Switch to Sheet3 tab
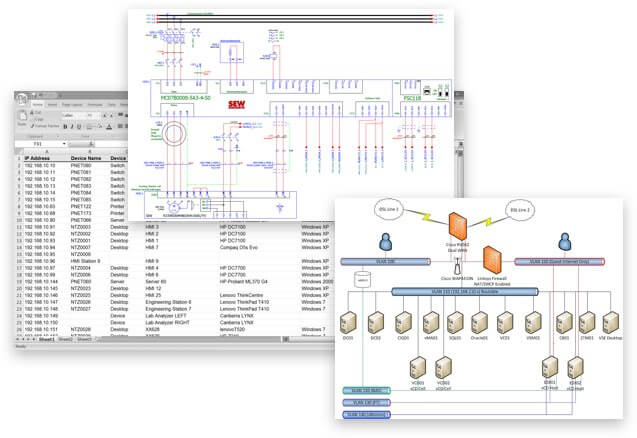This screenshot has height=438, width=637. click(84, 339)
